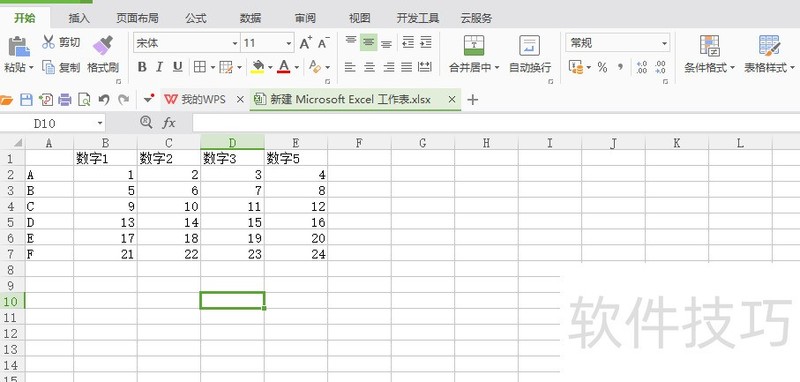The image size is (800, 382).
Task: Open the Name Box dropdown arrow
Action: pos(99,123)
